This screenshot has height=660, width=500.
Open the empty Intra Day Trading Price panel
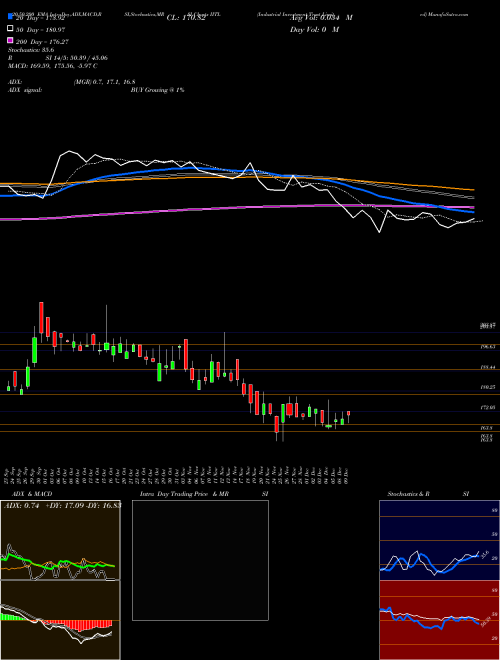coord(200,560)
